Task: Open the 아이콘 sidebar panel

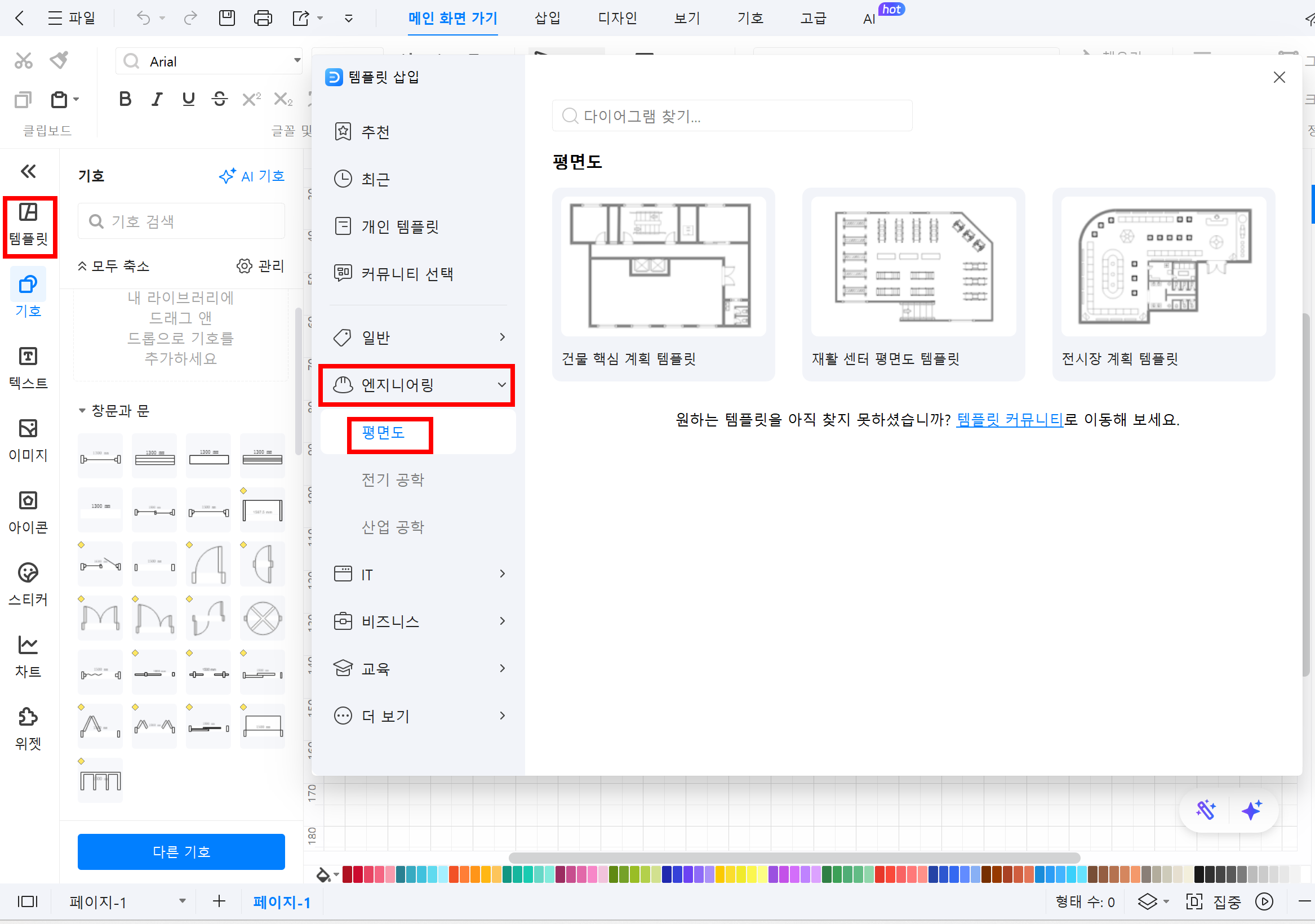Action: pyautogui.click(x=28, y=513)
